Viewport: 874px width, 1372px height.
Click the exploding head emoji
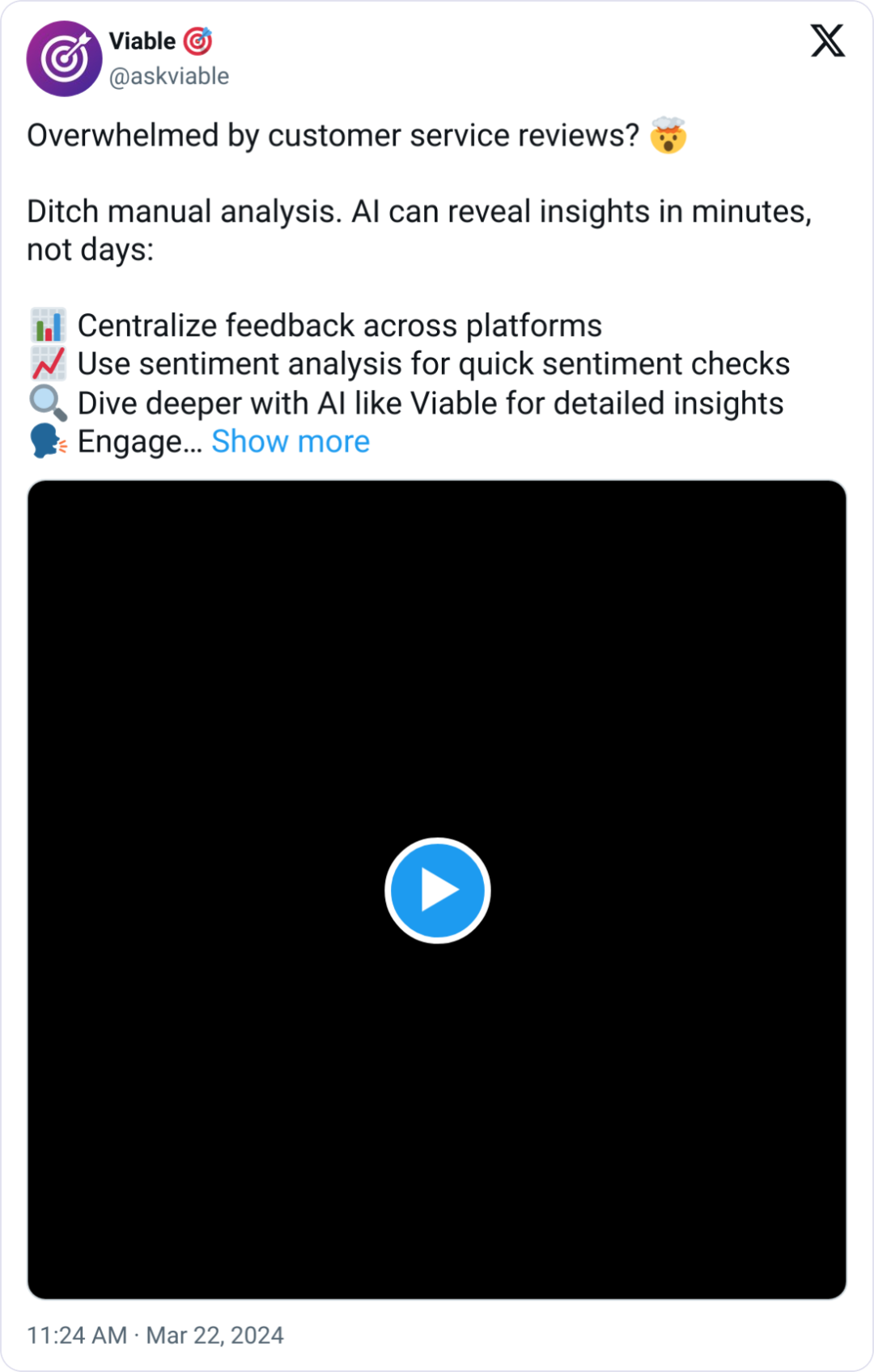pos(668,135)
